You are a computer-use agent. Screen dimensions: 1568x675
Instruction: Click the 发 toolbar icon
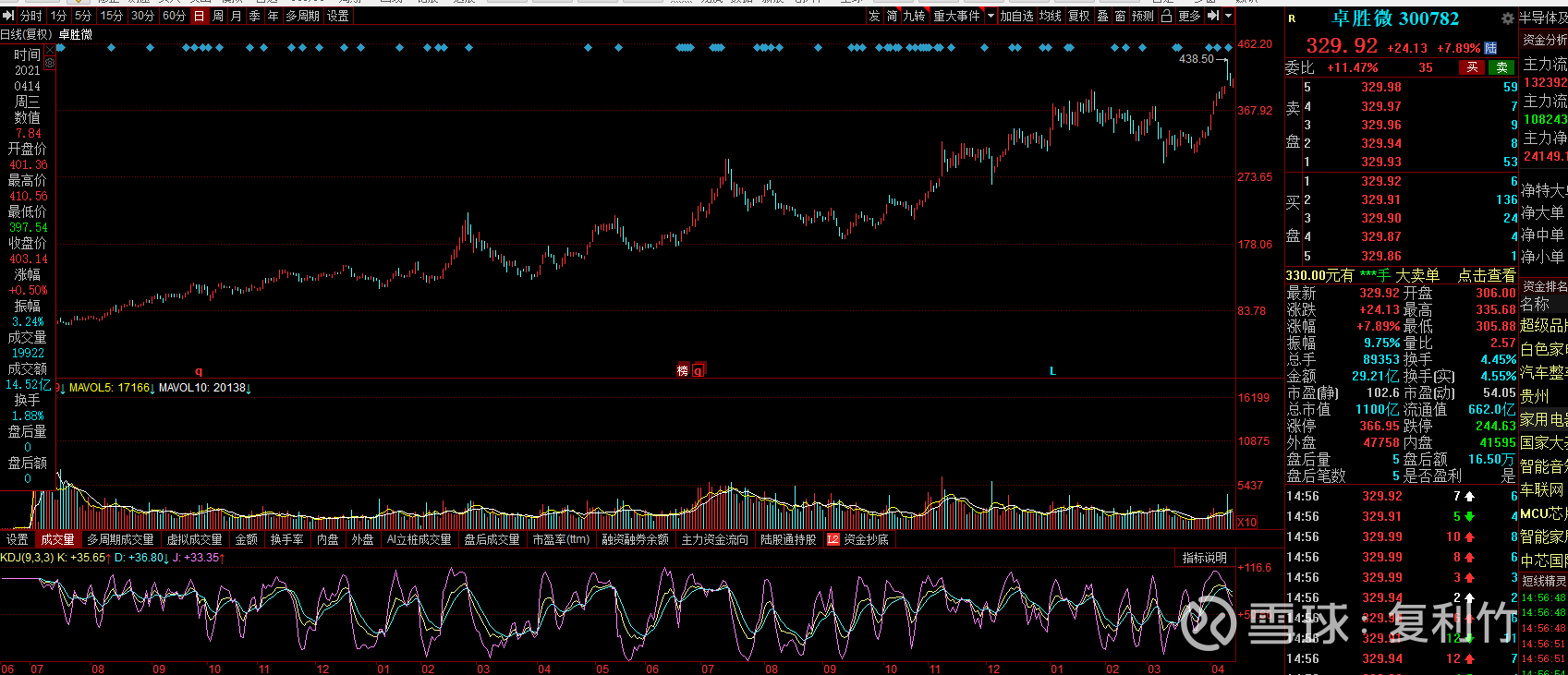(x=874, y=16)
